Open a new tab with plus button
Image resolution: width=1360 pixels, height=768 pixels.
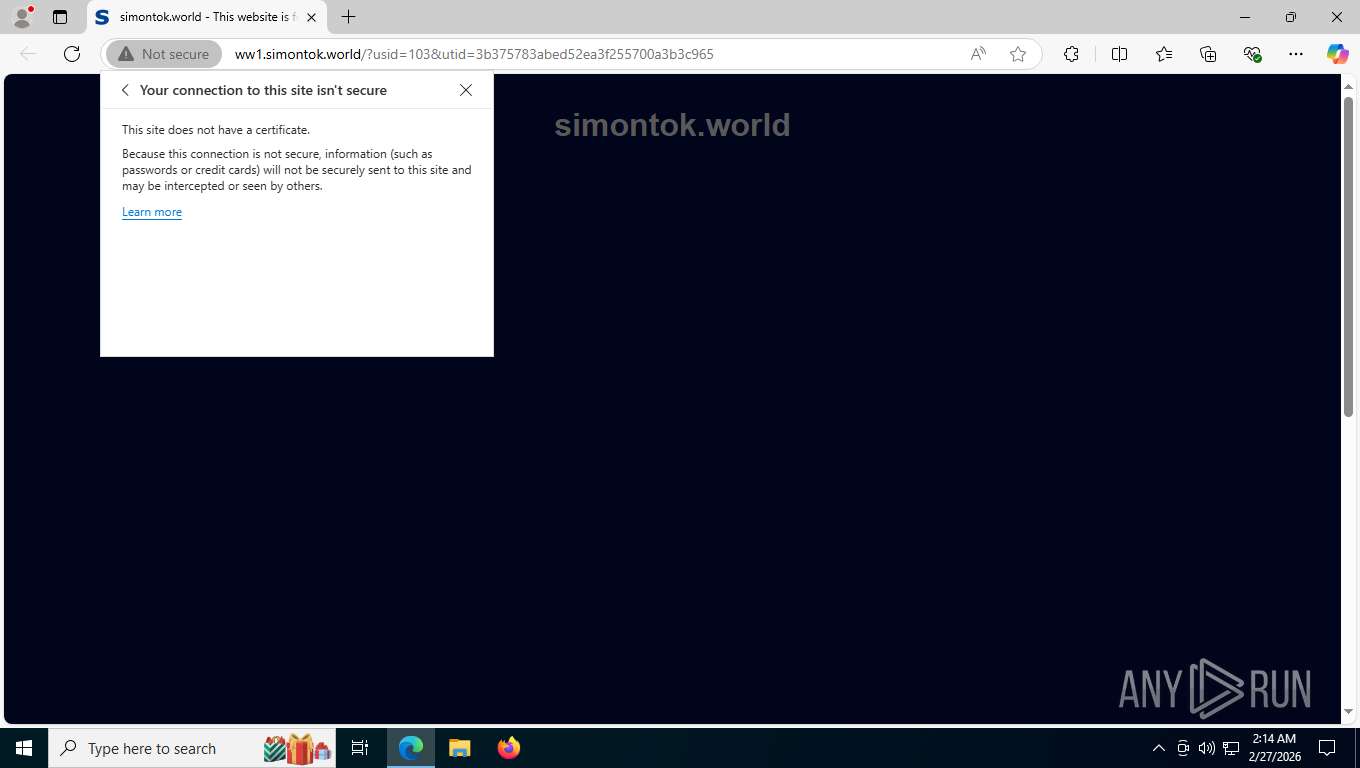click(x=348, y=17)
